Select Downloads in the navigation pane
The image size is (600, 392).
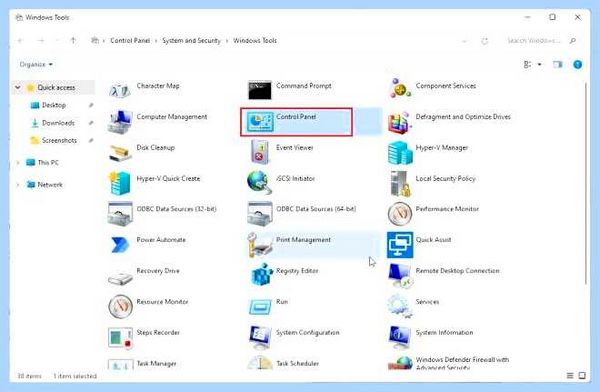point(58,123)
